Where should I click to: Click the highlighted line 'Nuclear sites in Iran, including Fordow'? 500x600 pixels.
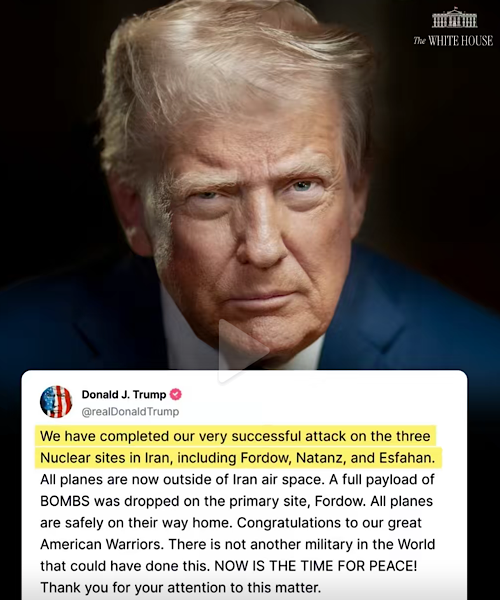pos(238,458)
